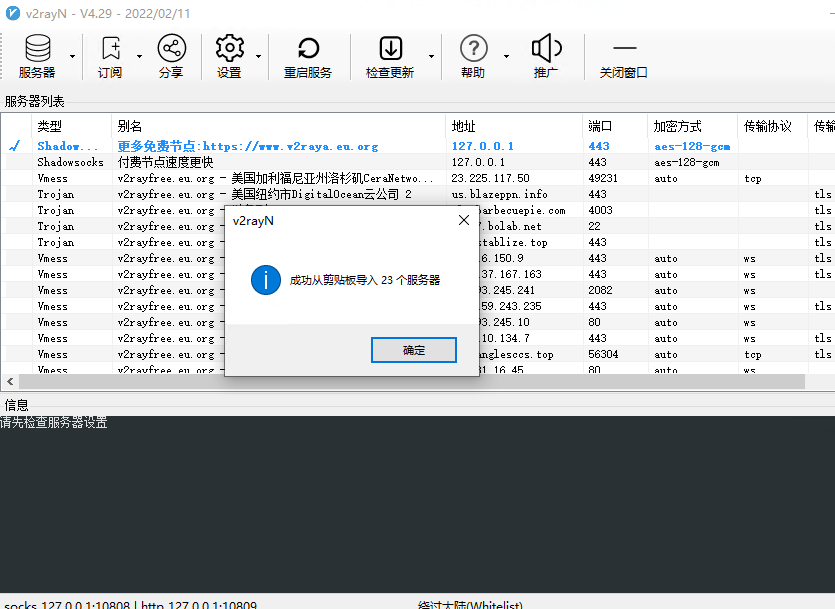This screenshot has height=609, width=835.
Task: Click the v2rayN logo in title bar
Action: point(13,13)
